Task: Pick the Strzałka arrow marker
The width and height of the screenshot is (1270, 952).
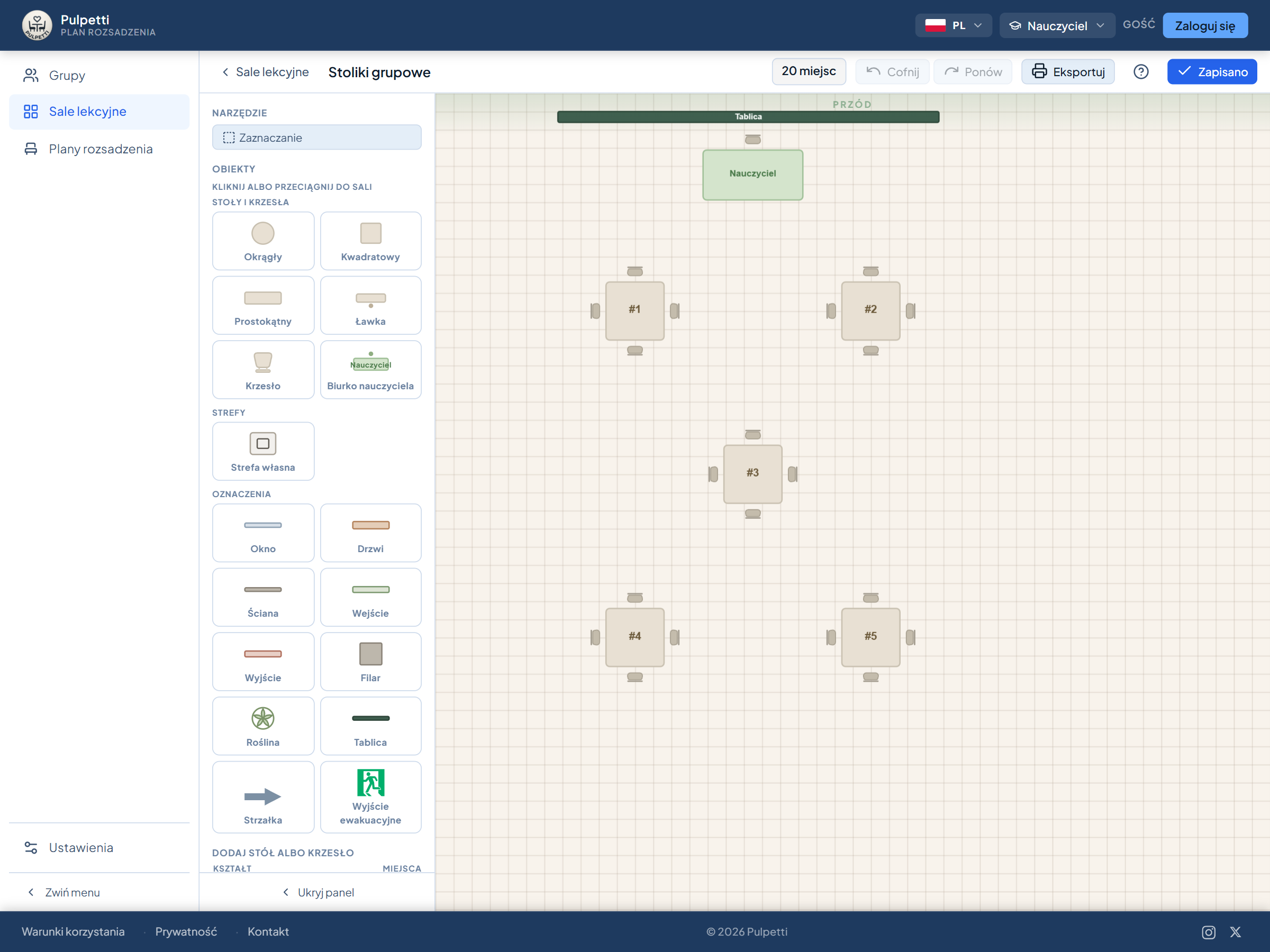Action: pyautogui.click(x=263, y=797)
